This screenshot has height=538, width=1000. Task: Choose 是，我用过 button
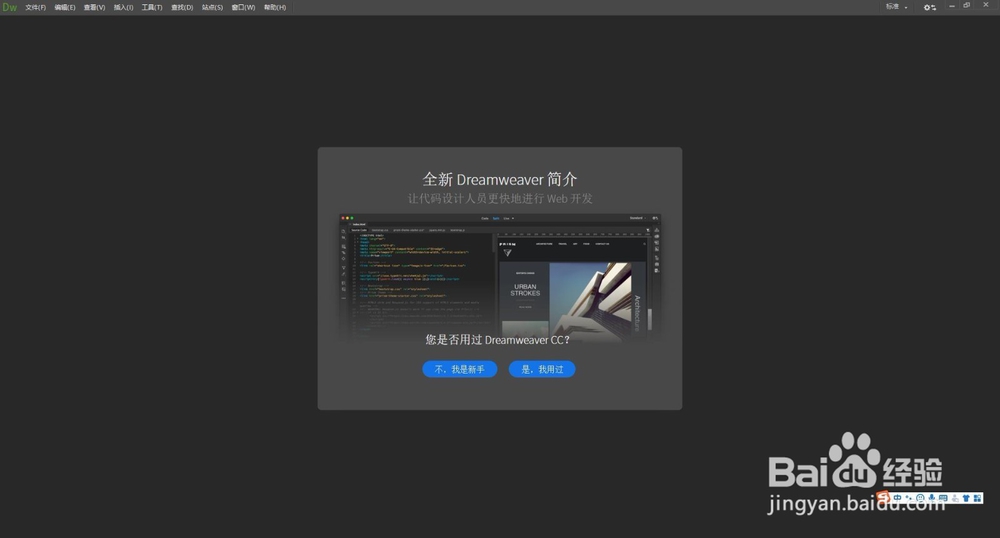[542, 369]
